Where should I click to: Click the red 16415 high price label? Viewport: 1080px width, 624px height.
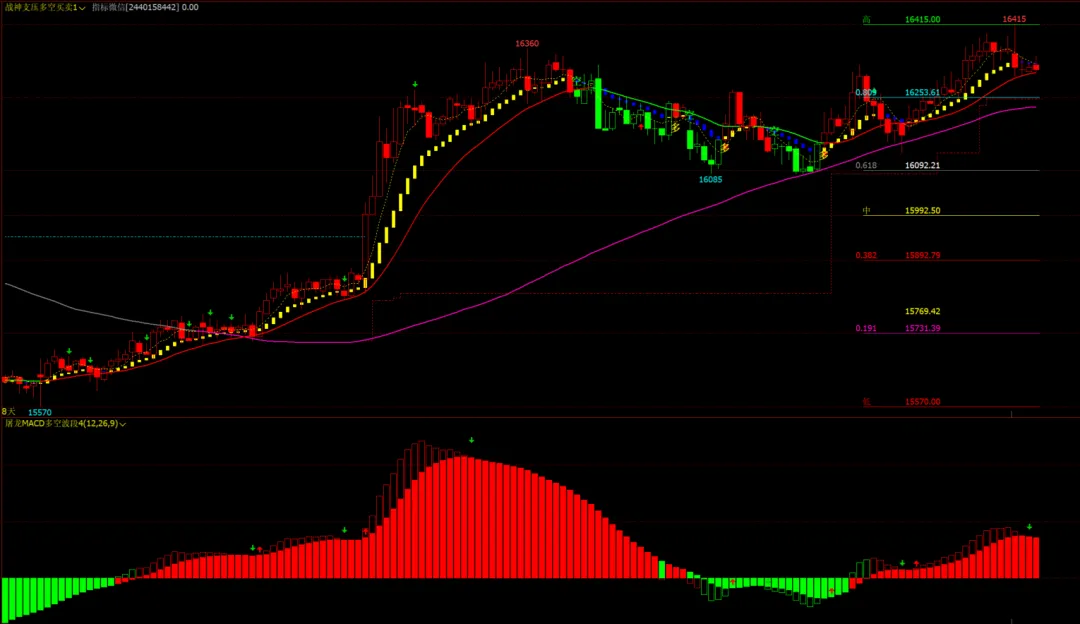click(x=1014, y=19)
